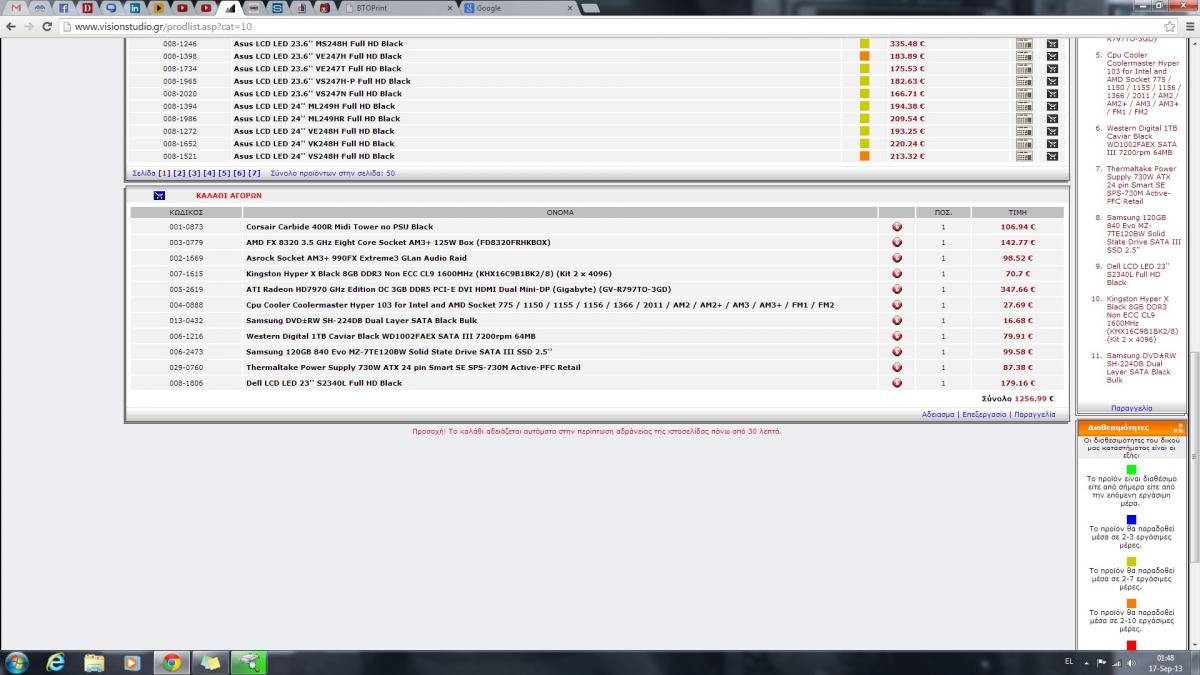Open sidebar item Western Digital 1TB Caviar Black
The width and height of the screenshot is (1200, 675).
[1142, 140]
